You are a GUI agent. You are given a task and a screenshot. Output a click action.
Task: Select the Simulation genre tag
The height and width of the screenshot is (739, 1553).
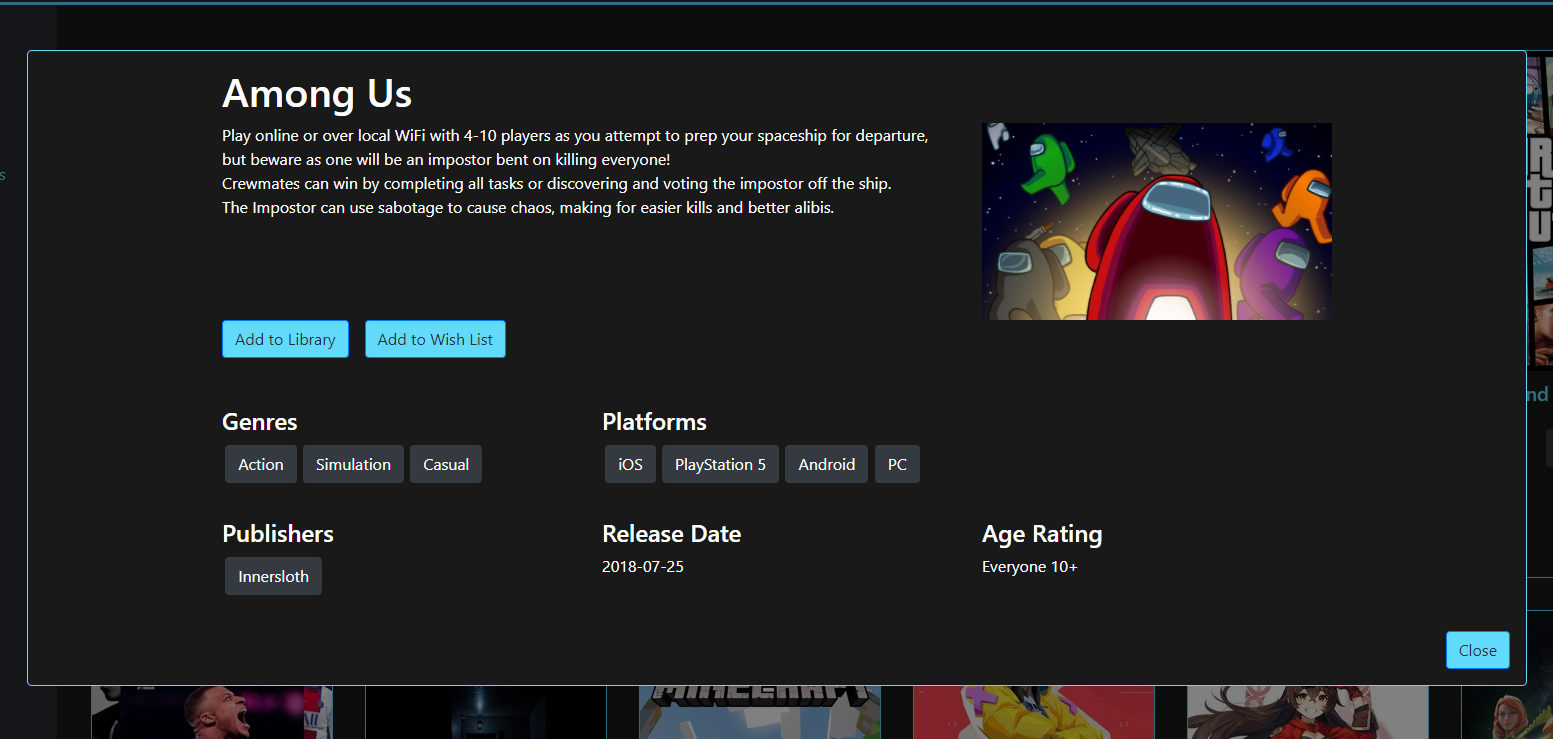(x=353, y=464)
